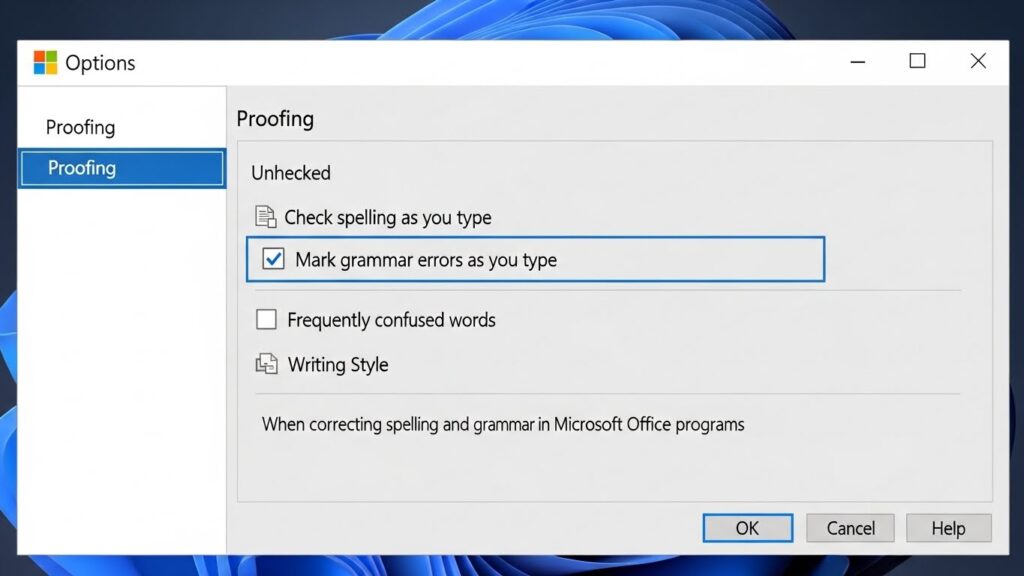Open Help from the dialog footer
The image size is (1024, 576).
(948, 528)
